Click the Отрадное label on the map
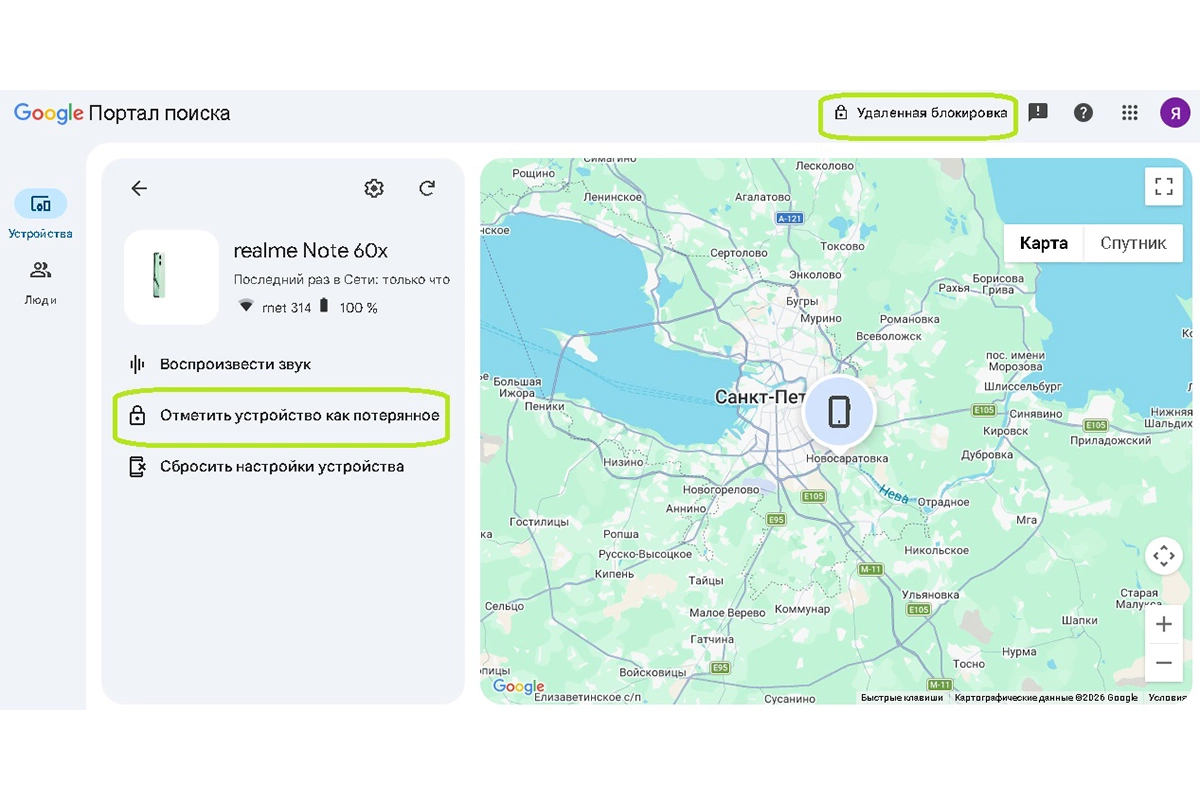The image size is (1200, 800). (944, 502)
